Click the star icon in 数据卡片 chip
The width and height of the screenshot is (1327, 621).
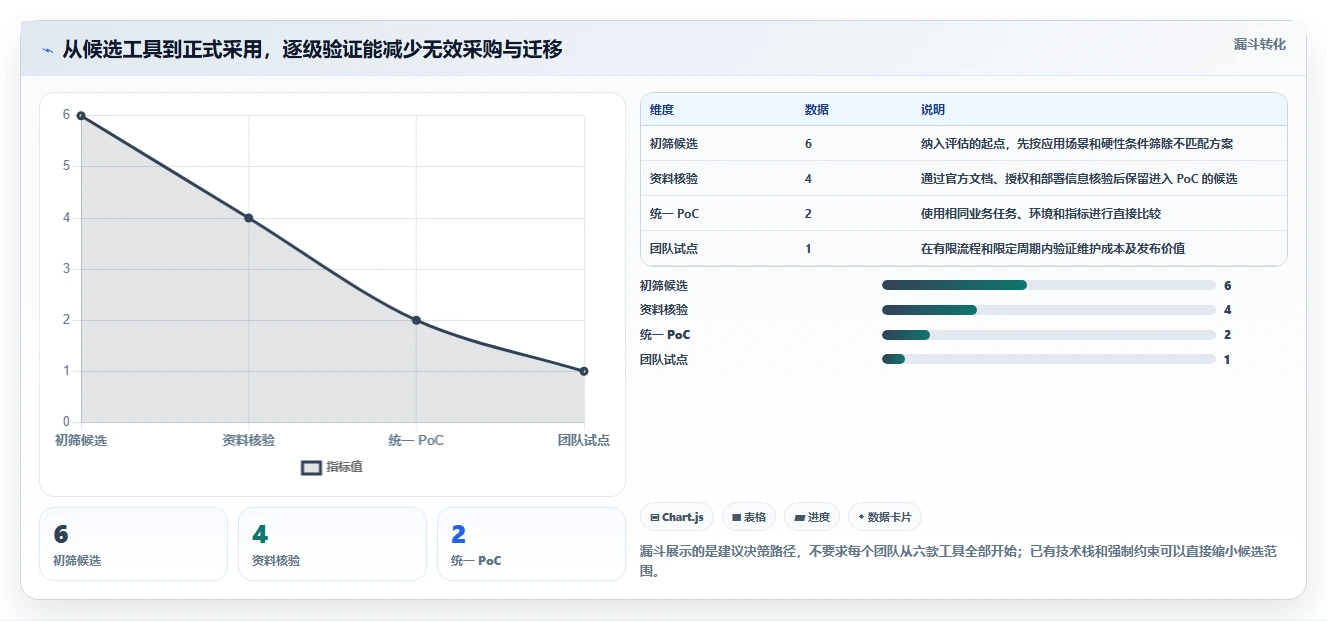[861, 517]
